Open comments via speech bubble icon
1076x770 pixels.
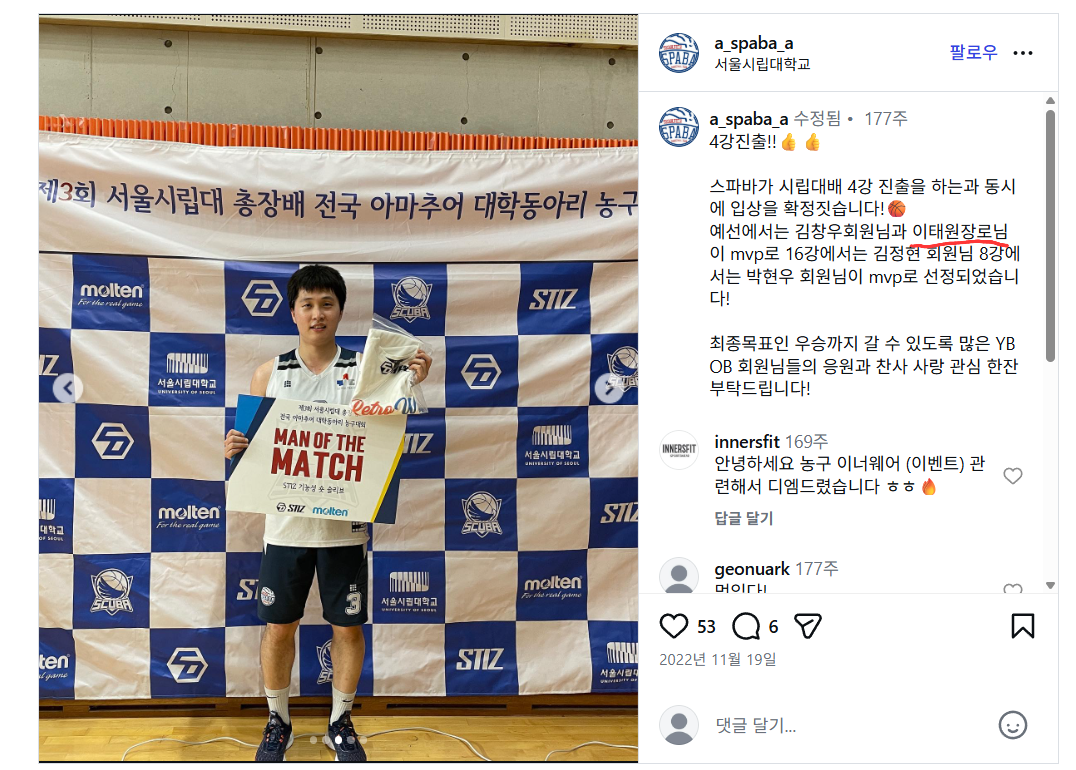[x=746, y=626]
